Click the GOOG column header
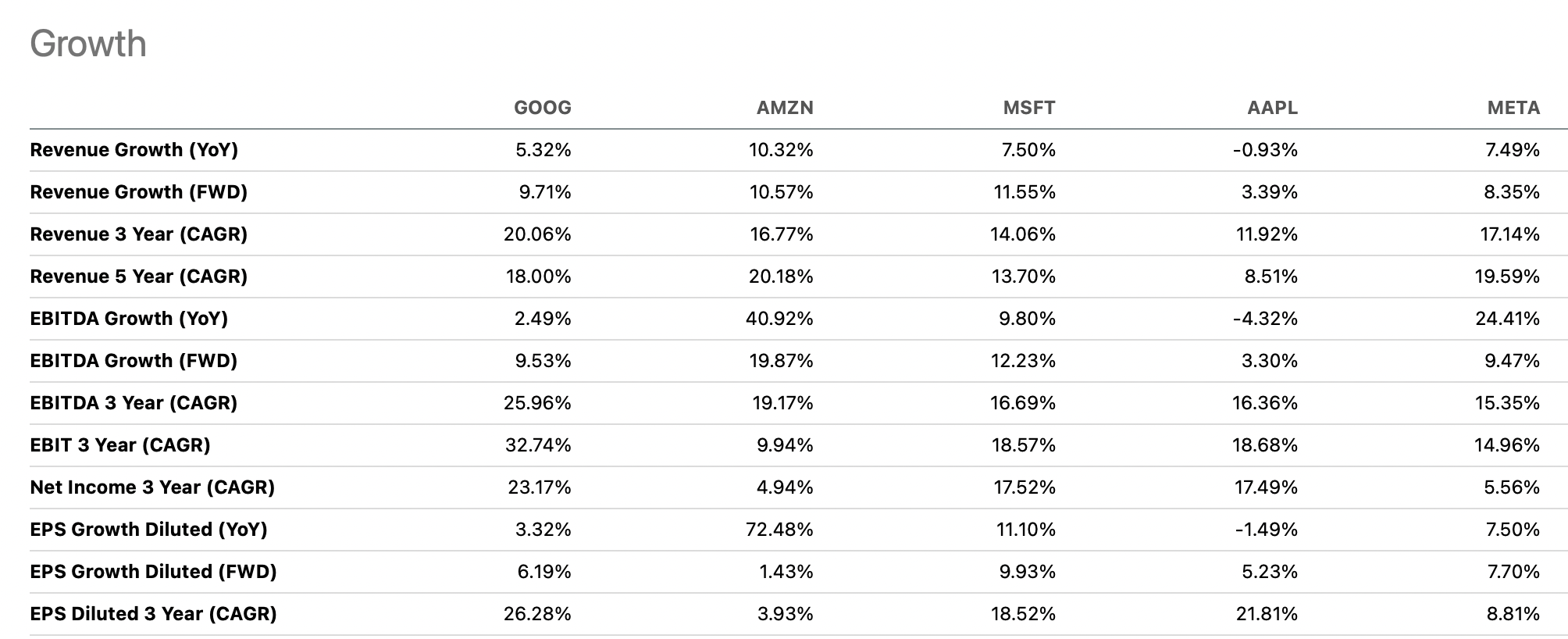This screenshot has width=1568, height=639. [x=542, y=108]
